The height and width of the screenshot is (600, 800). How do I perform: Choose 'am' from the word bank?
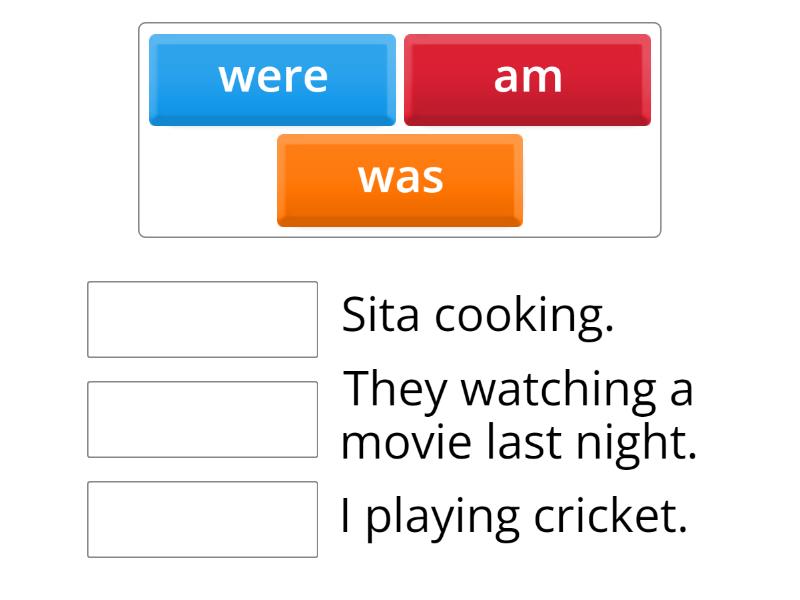tap(528, 78)
